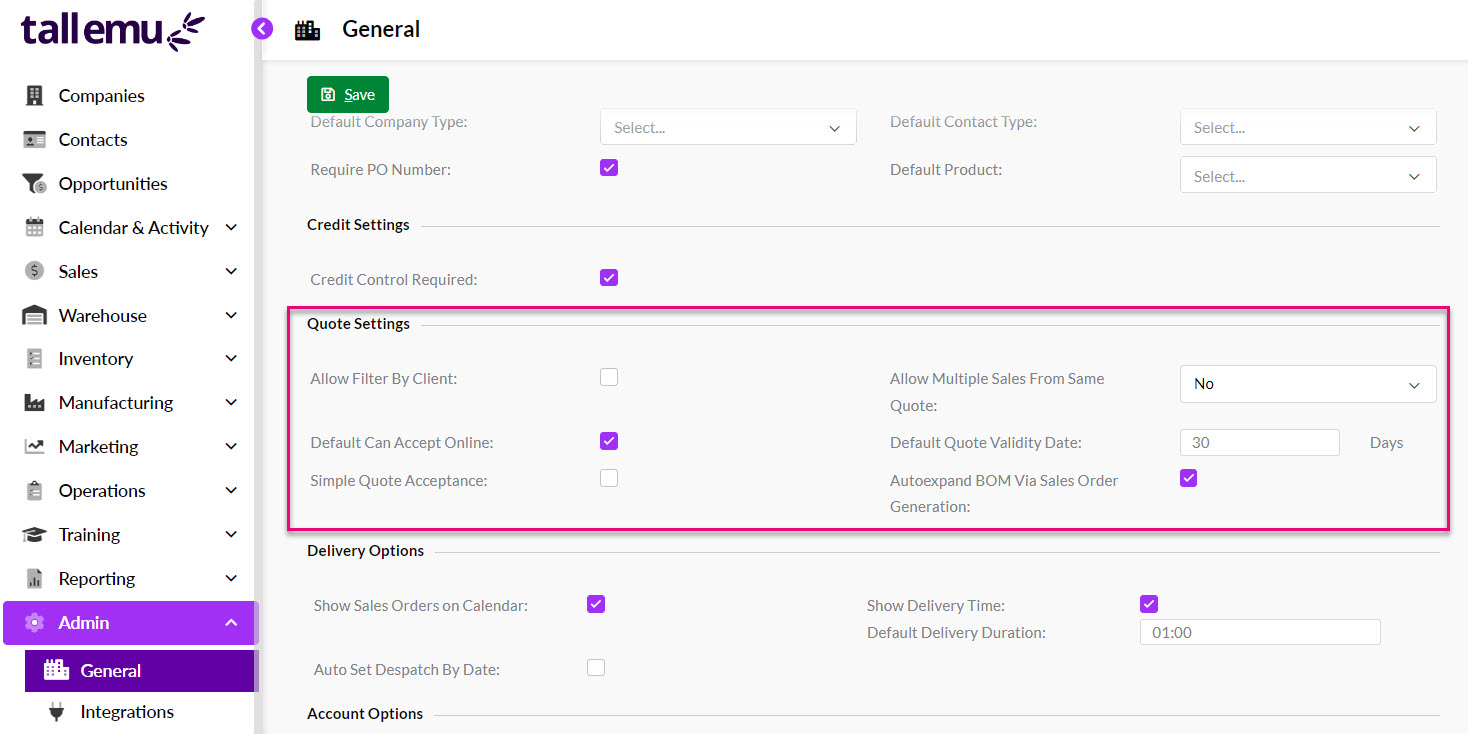This screenshot has height=734, width=1468.
Task: Open the Default Company Type dropdown
Action: pyautogui.click(x=727, y=127)
